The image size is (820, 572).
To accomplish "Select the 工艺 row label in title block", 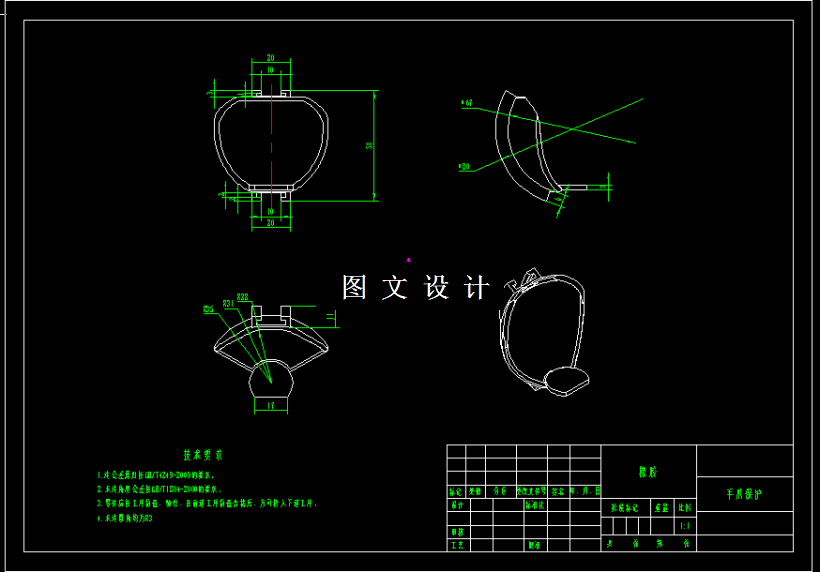I will point(458,545).
